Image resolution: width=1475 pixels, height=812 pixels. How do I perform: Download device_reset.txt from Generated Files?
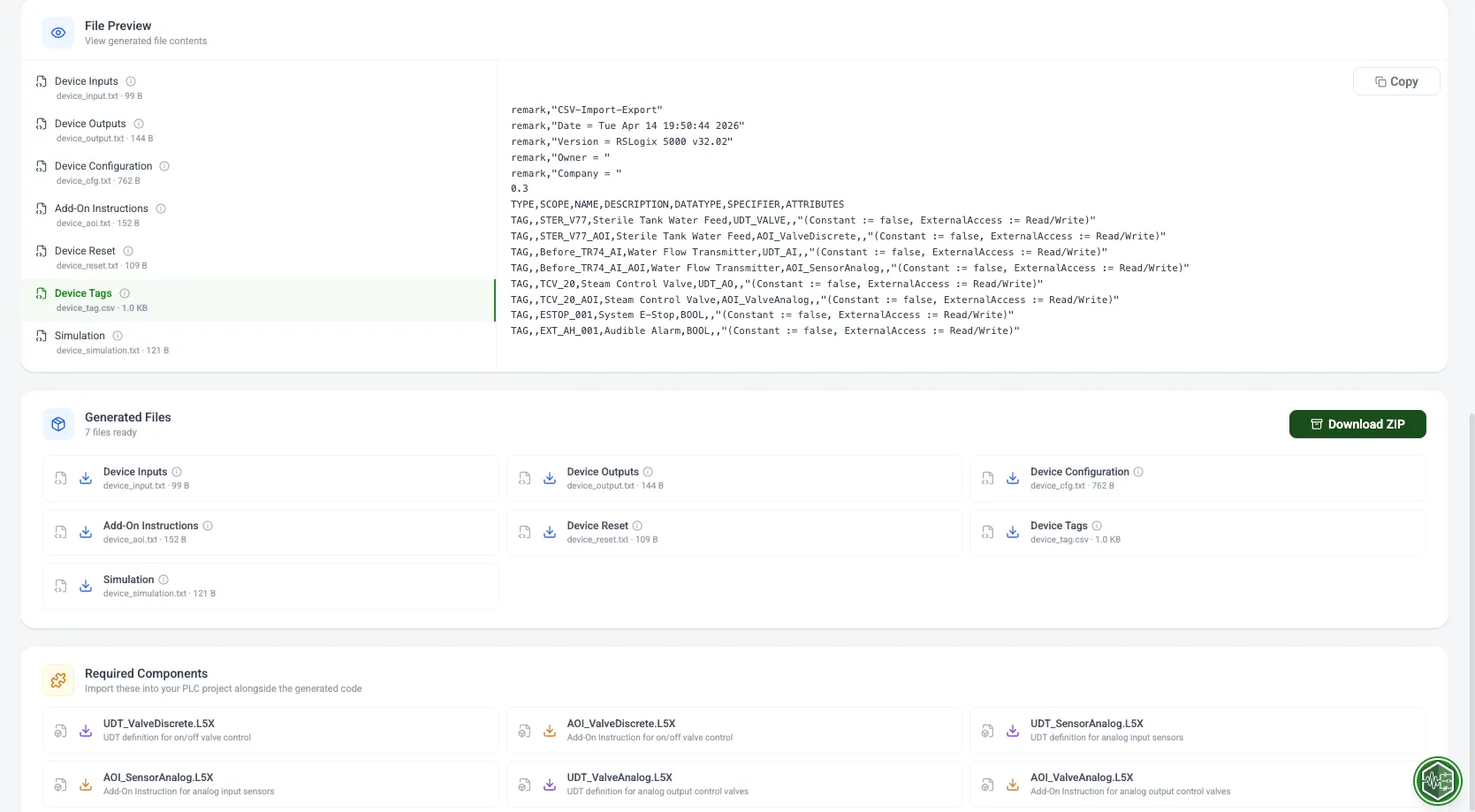pos(550,532)
